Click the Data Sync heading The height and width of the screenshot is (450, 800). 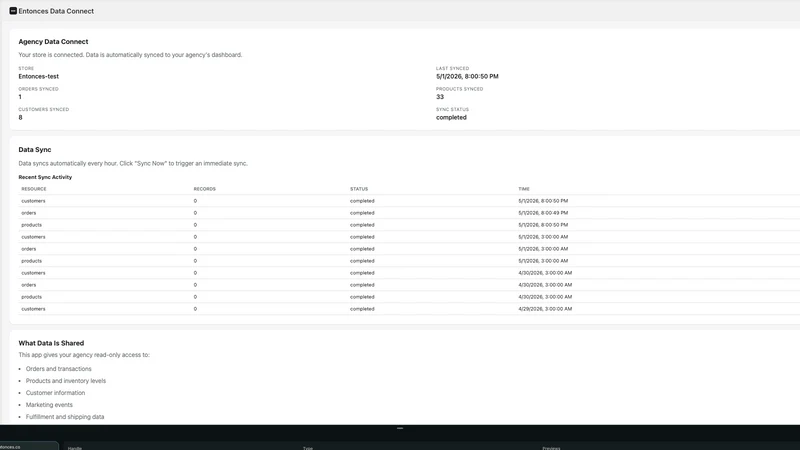[x=35, y=149]
